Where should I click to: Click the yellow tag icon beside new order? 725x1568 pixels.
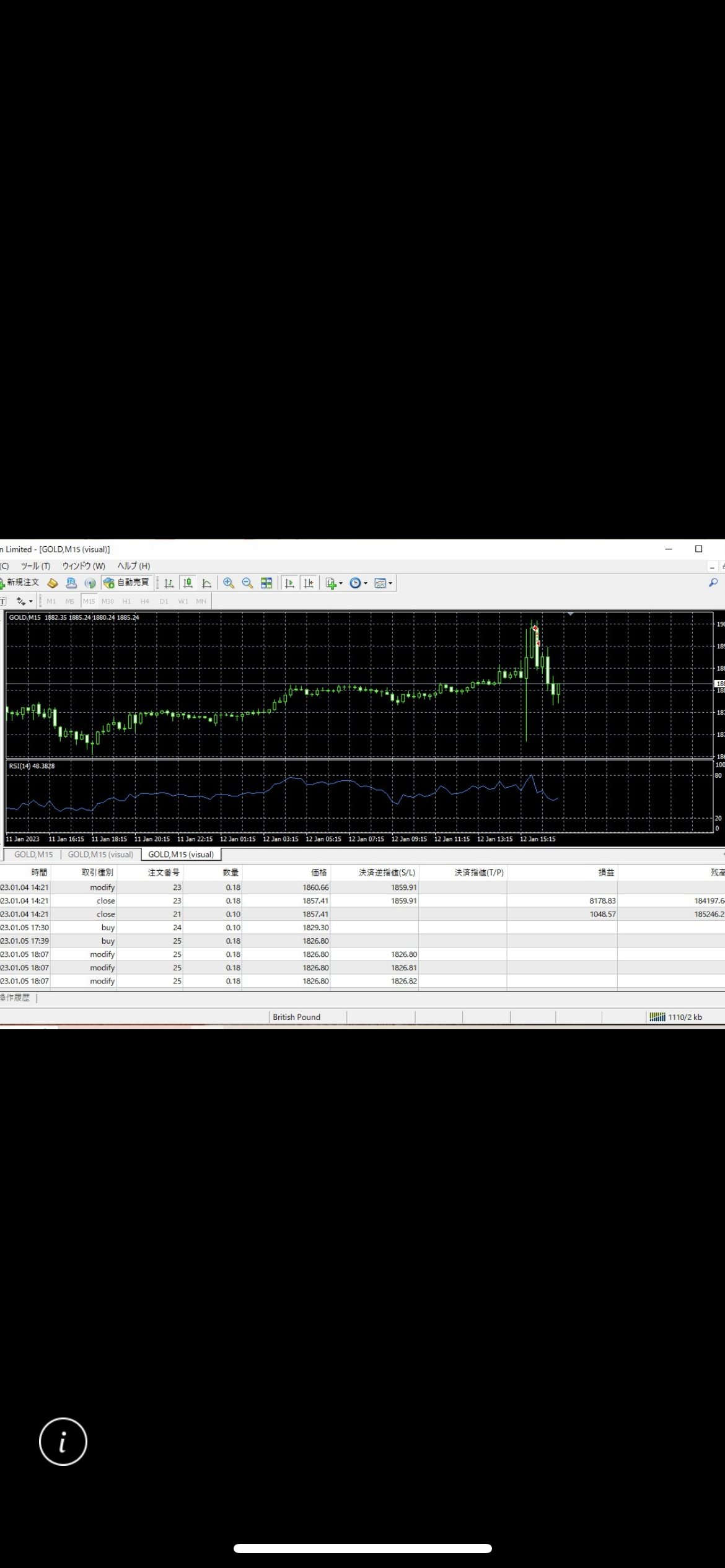[53, 583]
